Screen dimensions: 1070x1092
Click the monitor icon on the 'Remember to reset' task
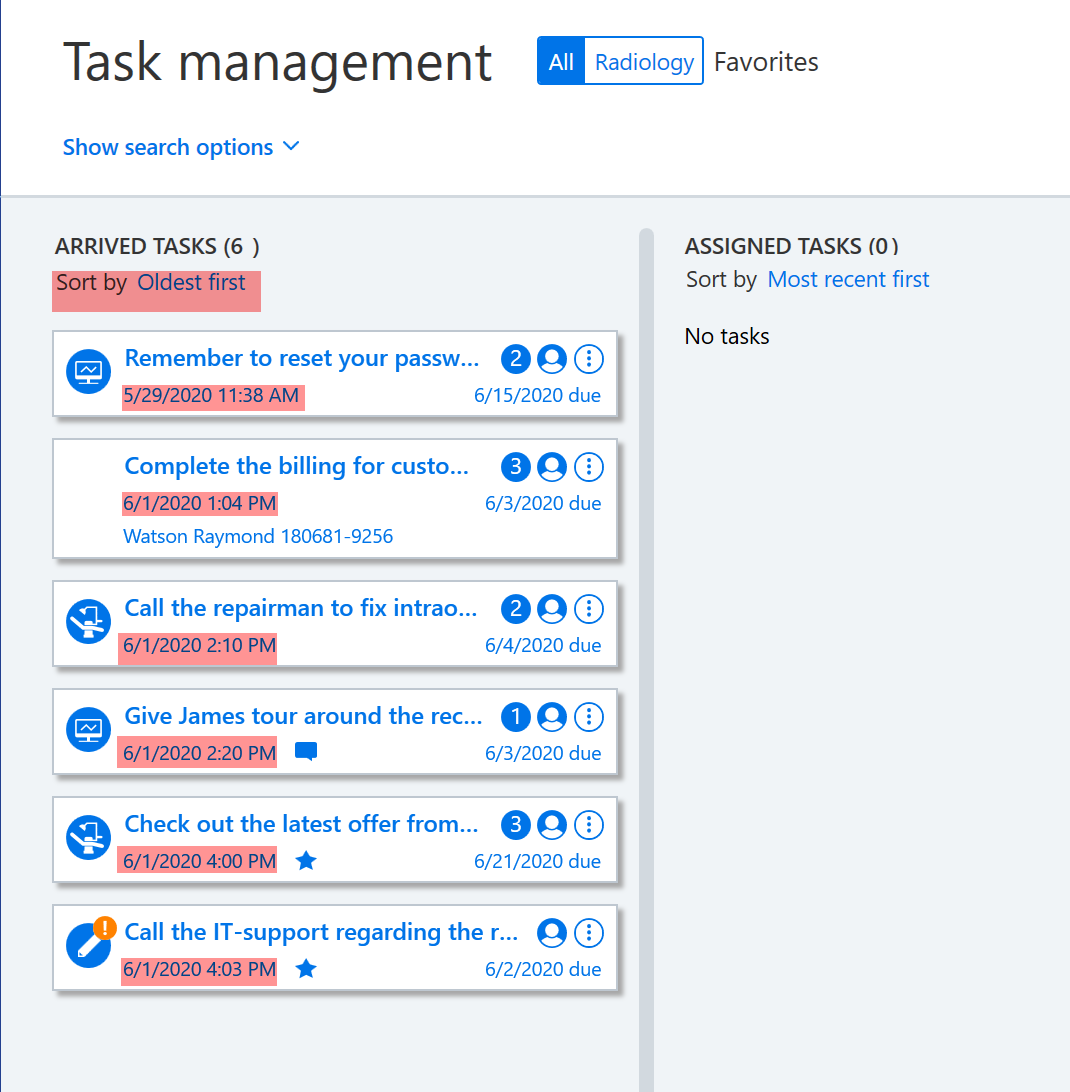coord(88,371)
